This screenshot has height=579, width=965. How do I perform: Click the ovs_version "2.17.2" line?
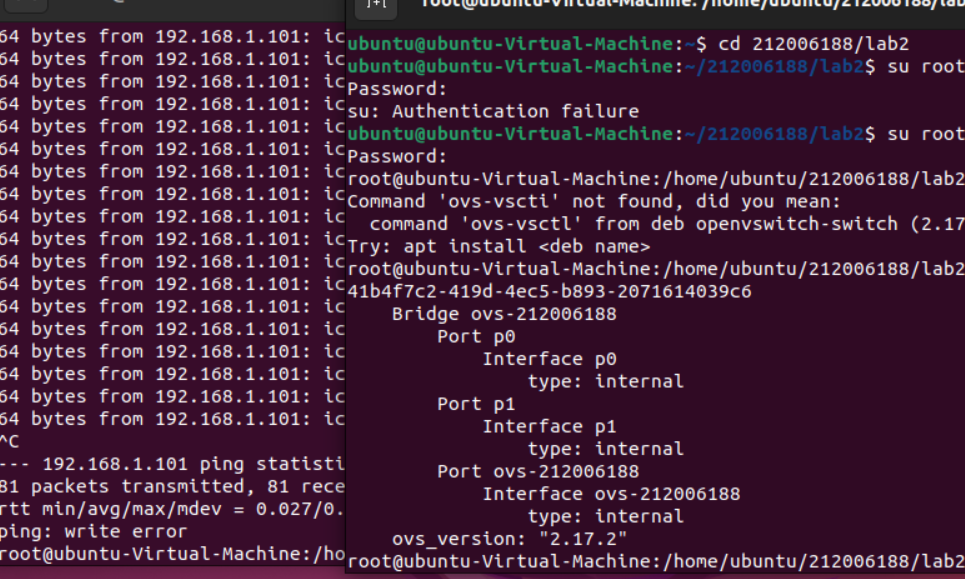click(509, 539)
